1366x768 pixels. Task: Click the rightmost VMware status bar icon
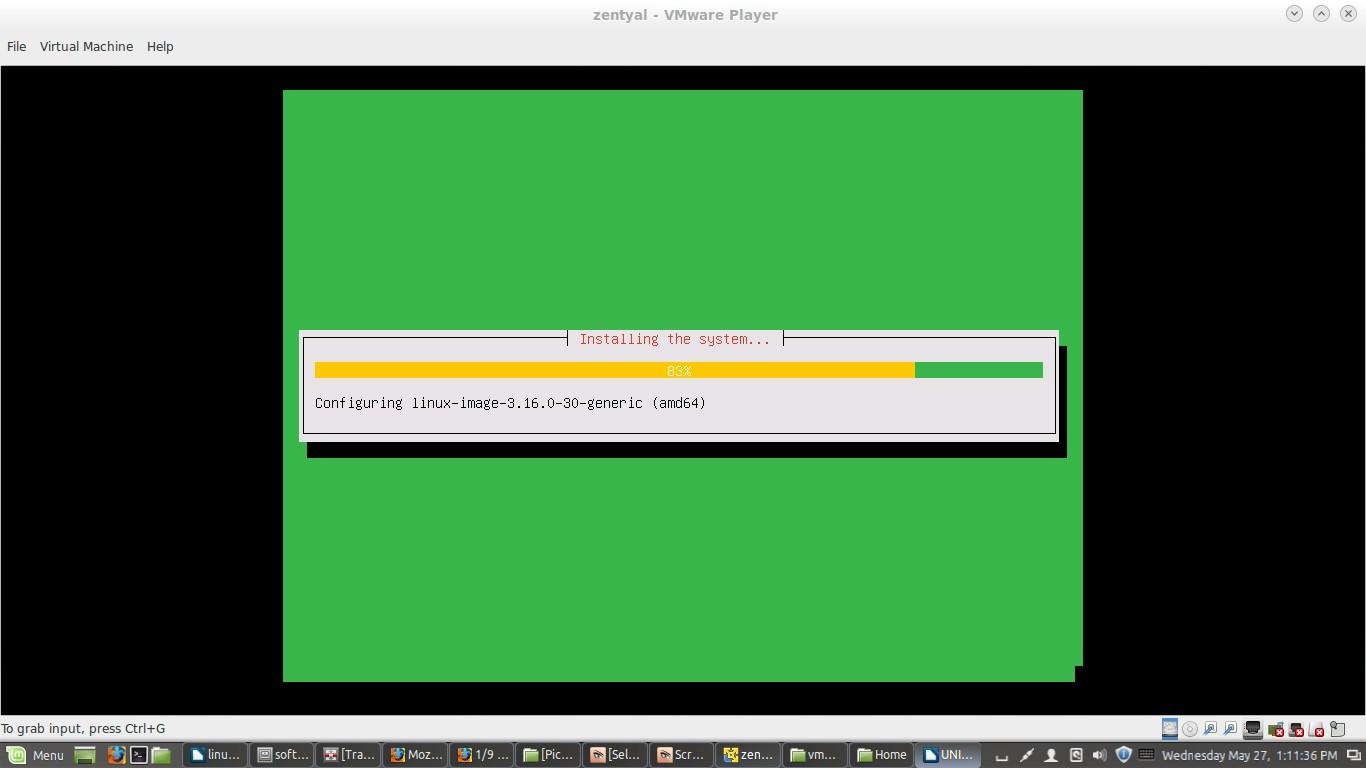[x=1338, y=729]
